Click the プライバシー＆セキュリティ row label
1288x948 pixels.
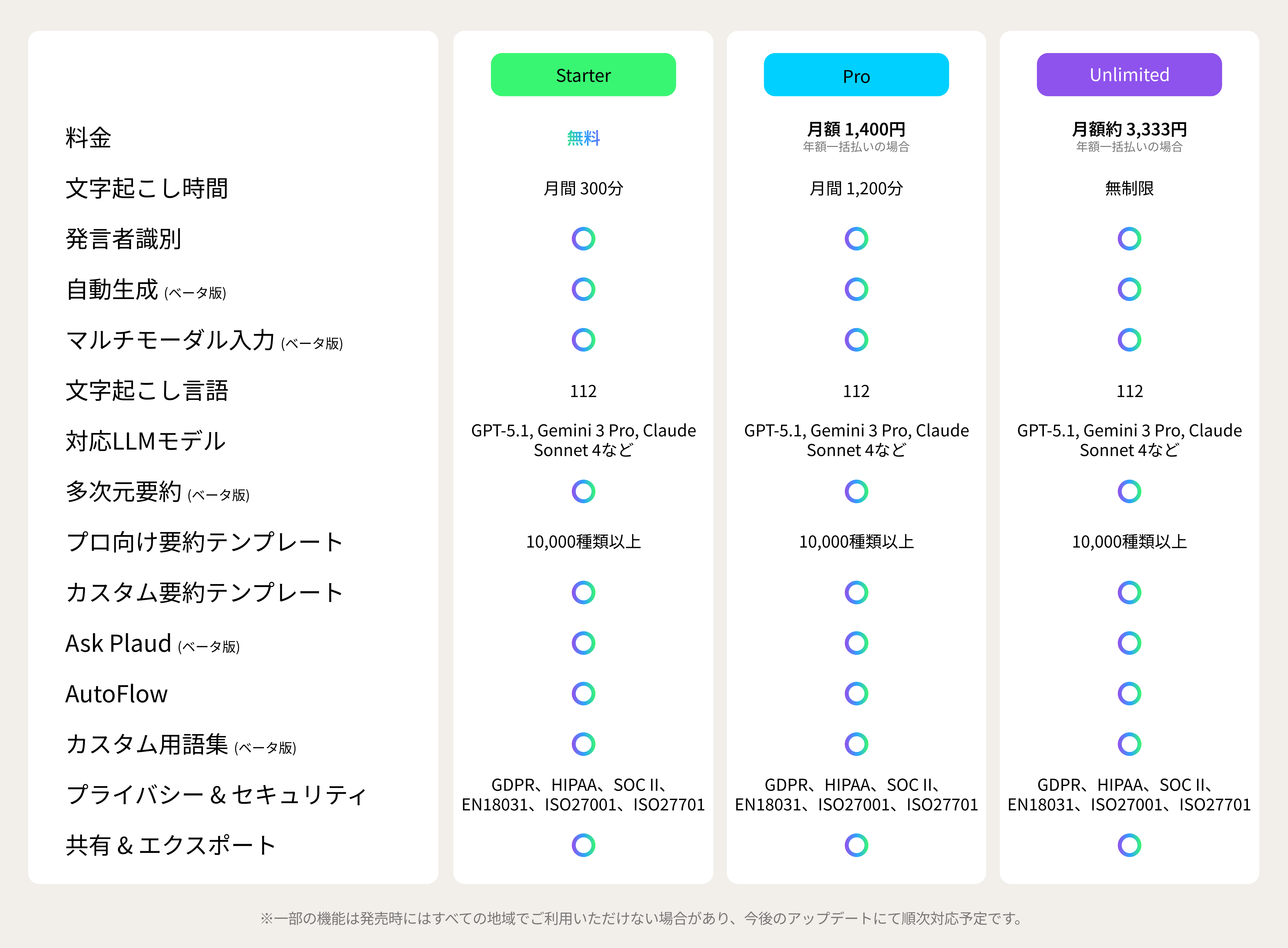(x=216, y=795)
